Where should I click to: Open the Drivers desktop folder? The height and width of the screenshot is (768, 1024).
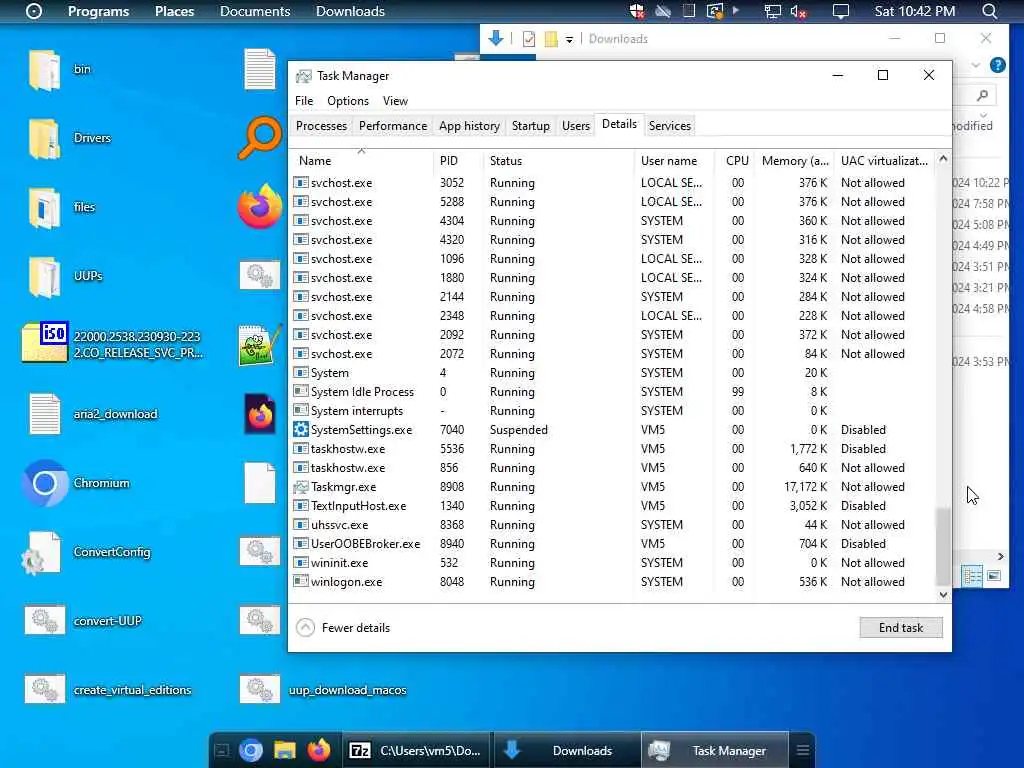(x=44, y=138)
